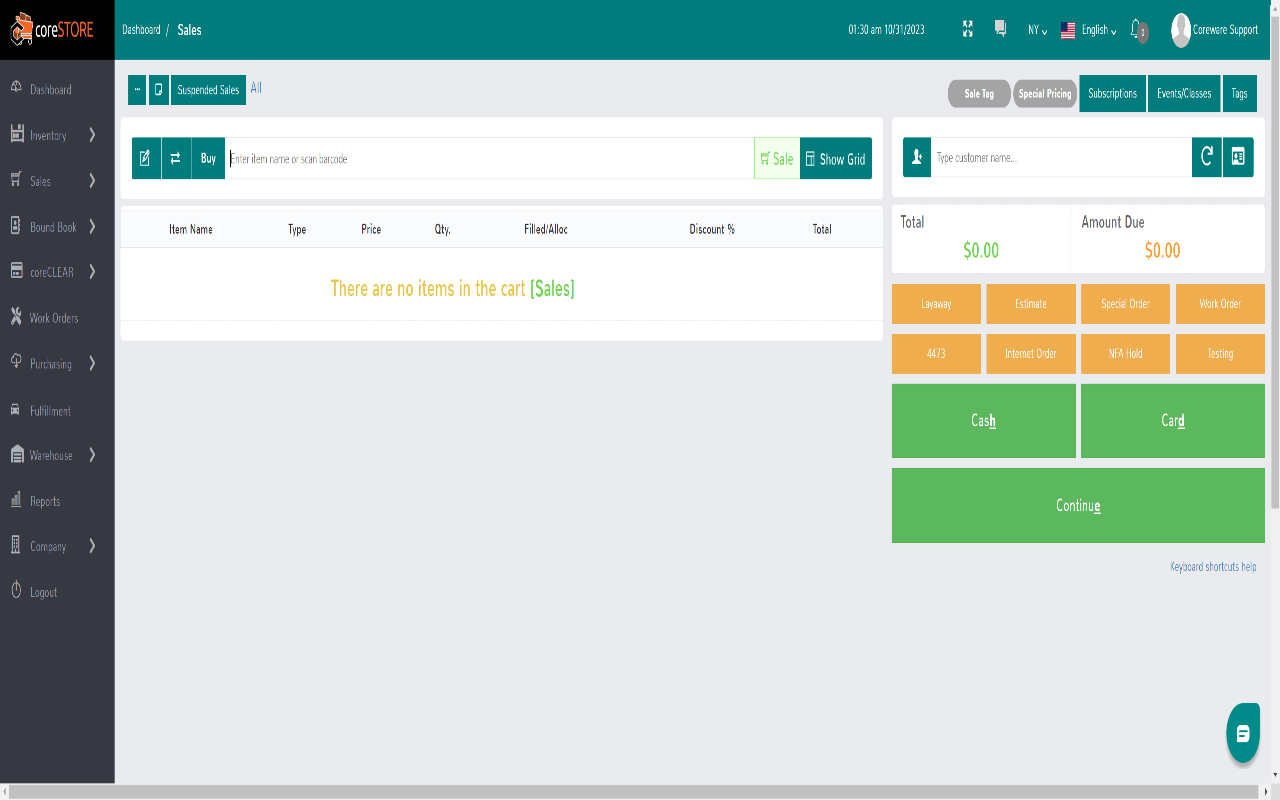1280x800 pixels.
Task: Toggle the Special Pricing pill
Action: 1045,94
